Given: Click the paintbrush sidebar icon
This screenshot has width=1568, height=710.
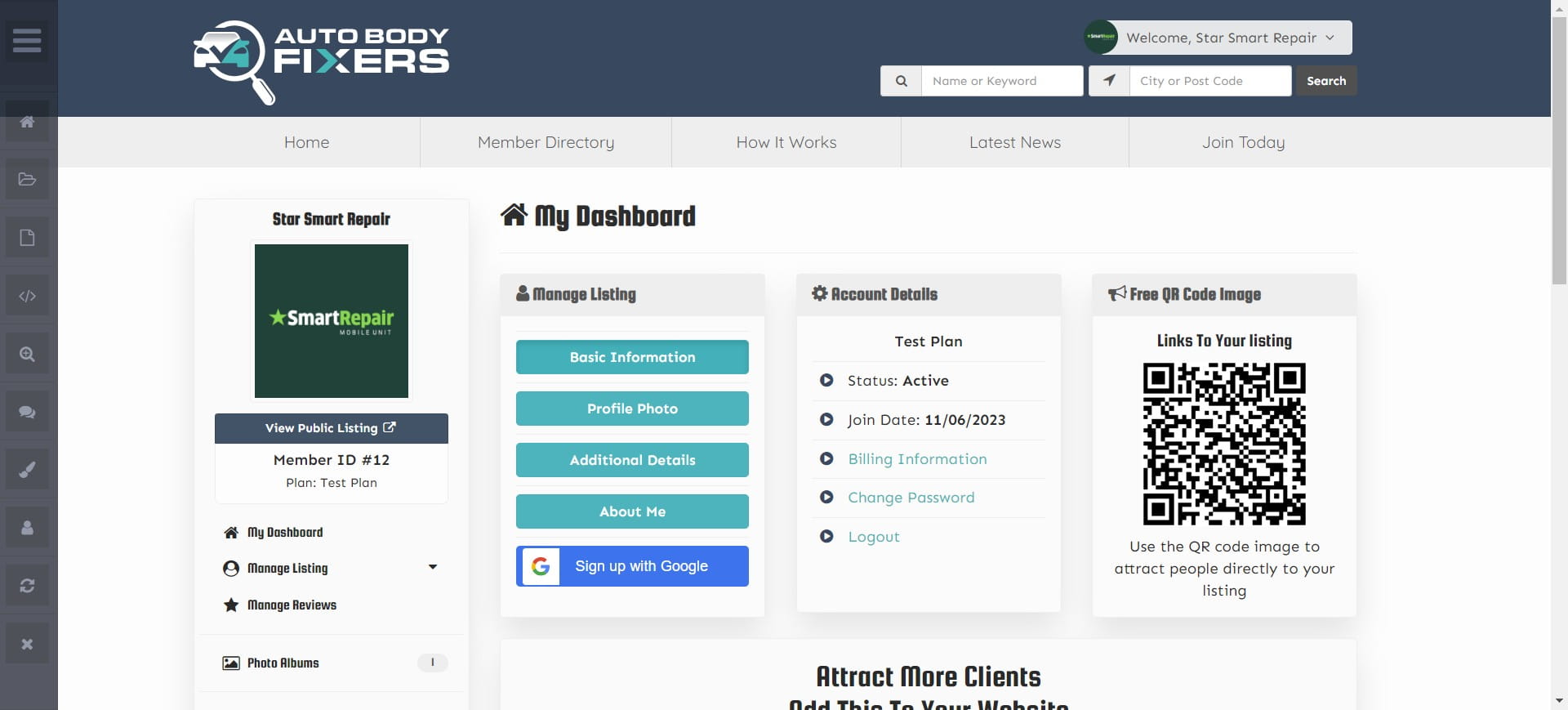Looking at the screenshot, I should (x=27, y=470).
